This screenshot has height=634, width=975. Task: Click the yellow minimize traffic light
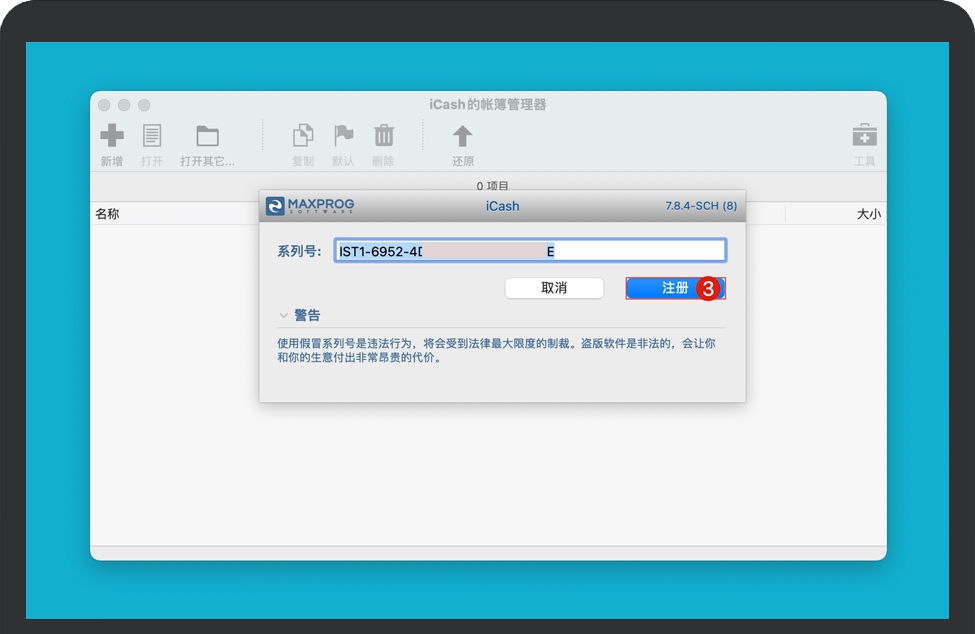[123, 104]
